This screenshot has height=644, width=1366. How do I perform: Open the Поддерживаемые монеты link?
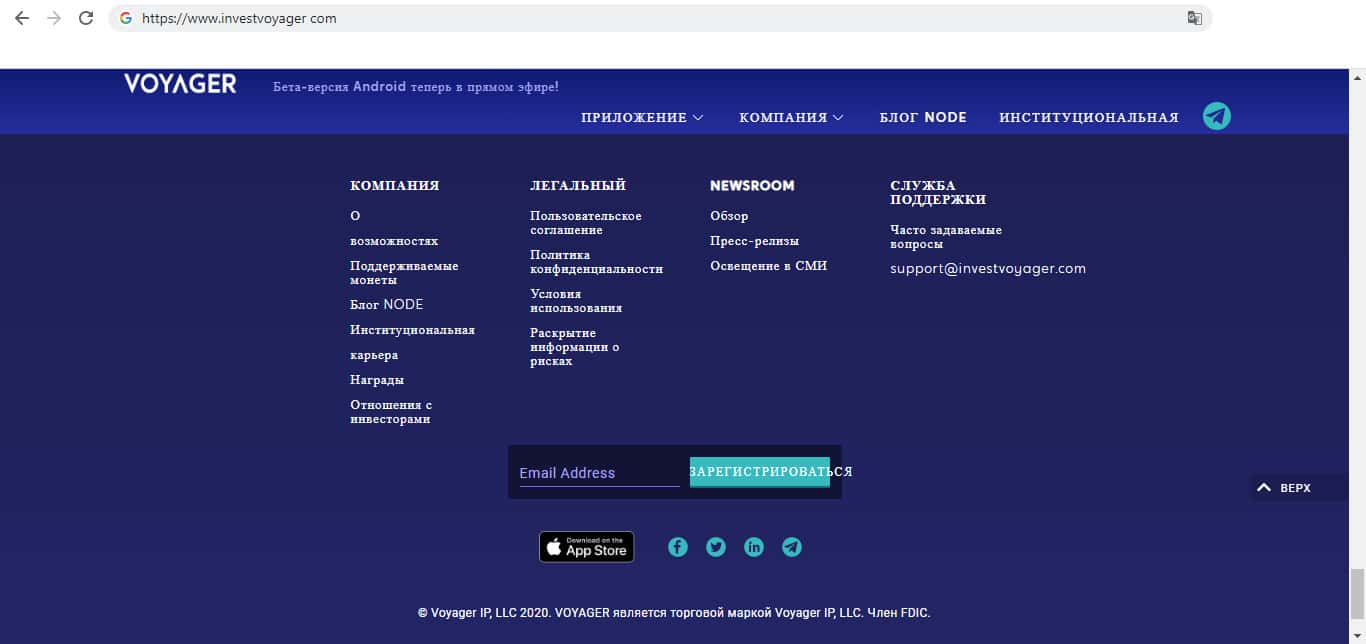tap(404, 273)
